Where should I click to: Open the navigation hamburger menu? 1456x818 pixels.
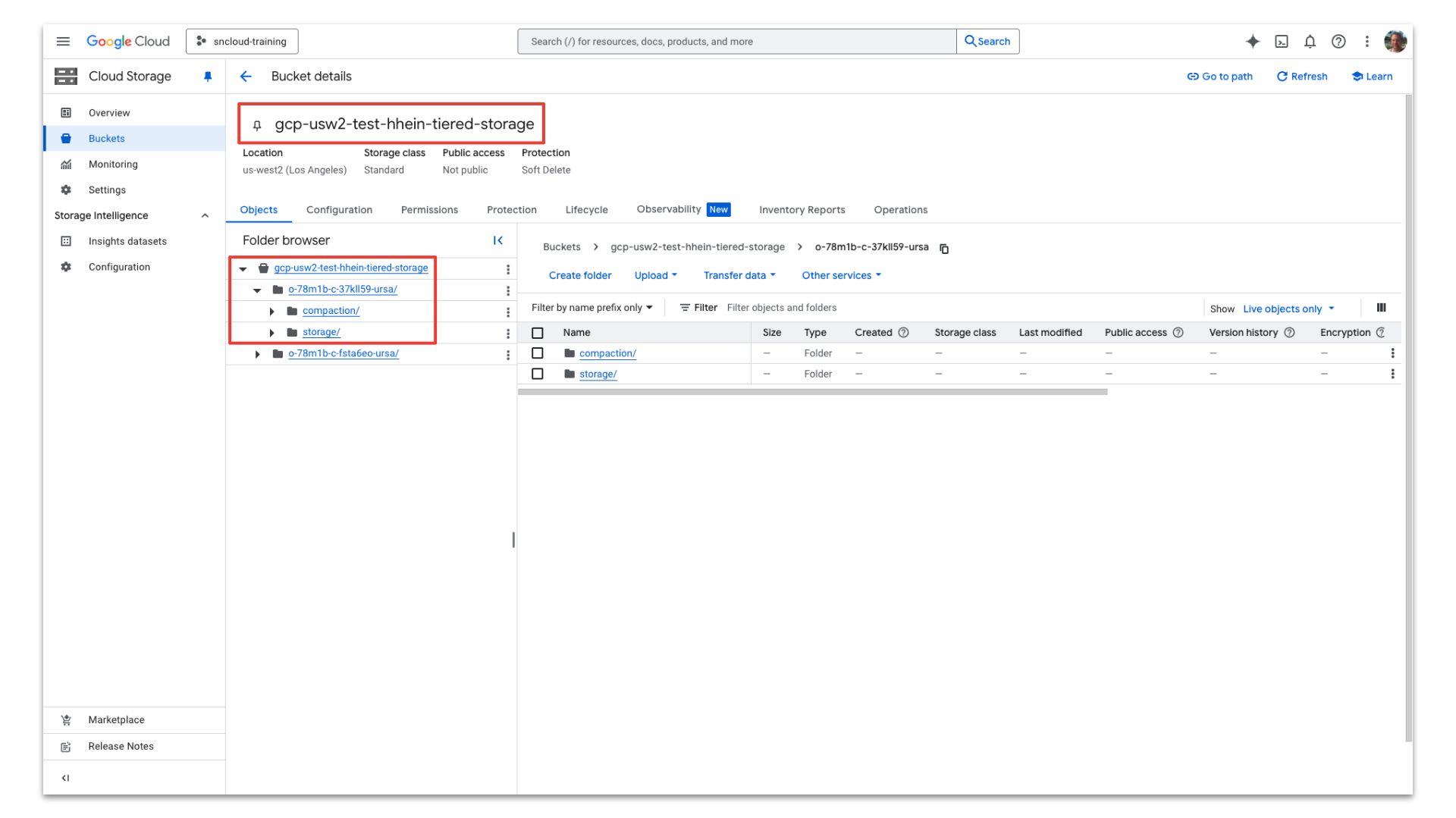click(64, 41)
